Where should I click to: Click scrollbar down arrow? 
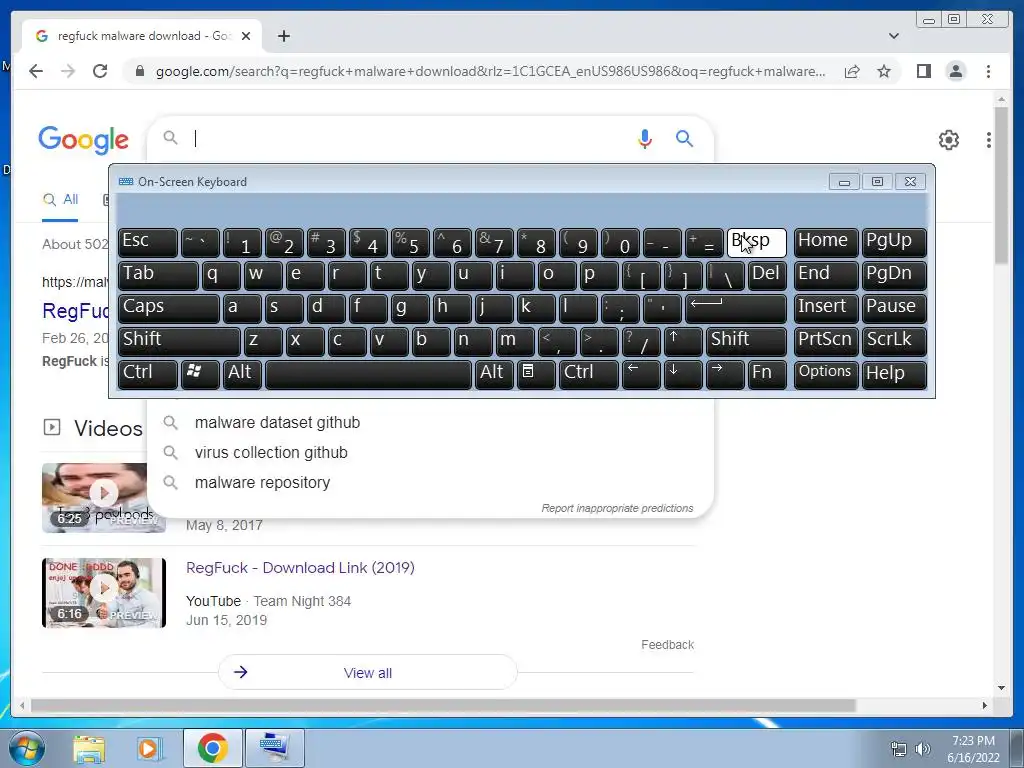point(1001,687)
